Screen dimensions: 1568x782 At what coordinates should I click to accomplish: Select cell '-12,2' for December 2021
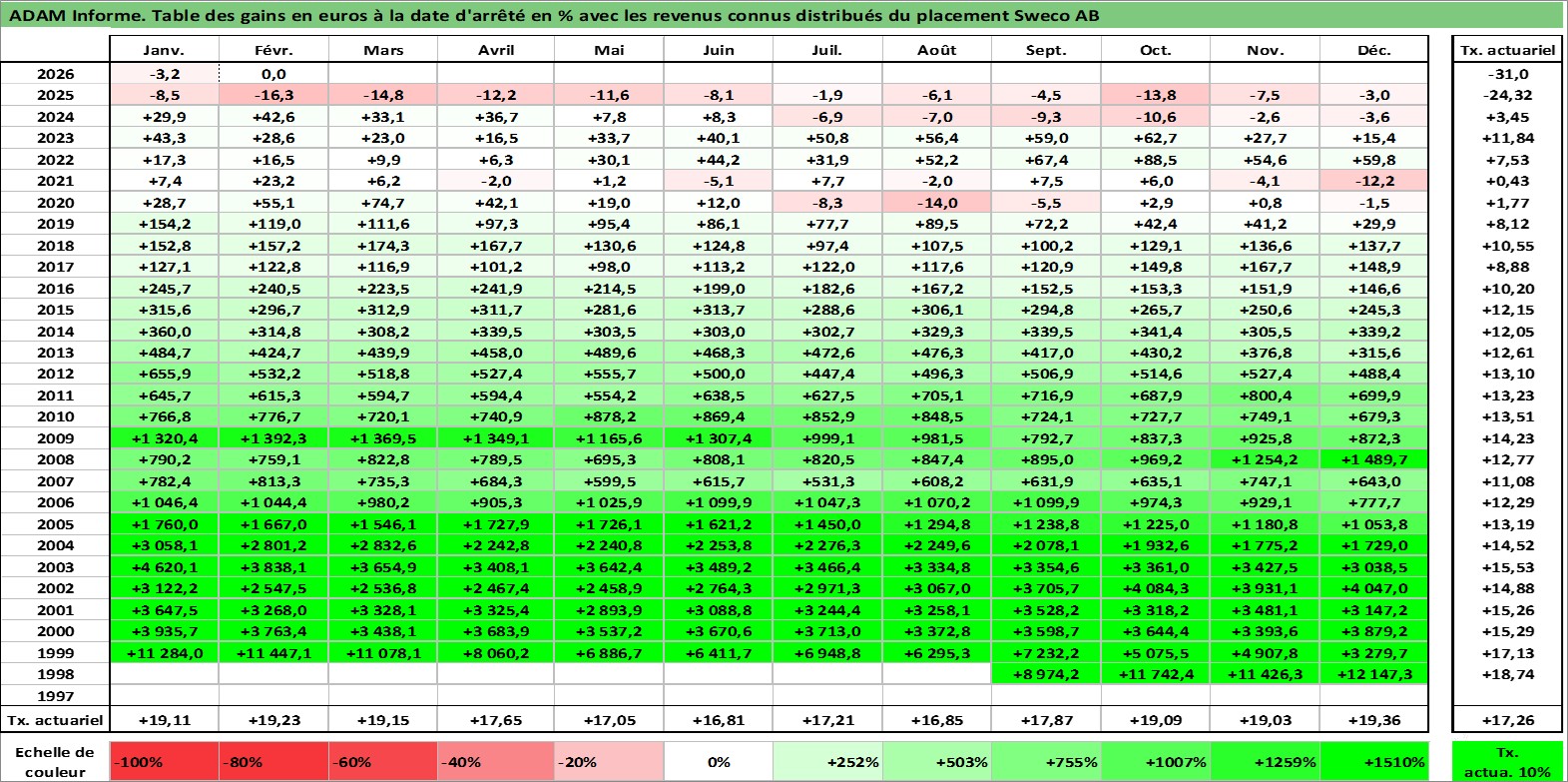click(1374, 181)
